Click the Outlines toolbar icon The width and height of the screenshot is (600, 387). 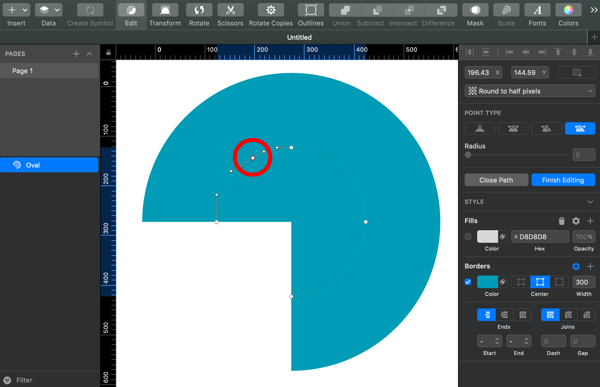311,10
